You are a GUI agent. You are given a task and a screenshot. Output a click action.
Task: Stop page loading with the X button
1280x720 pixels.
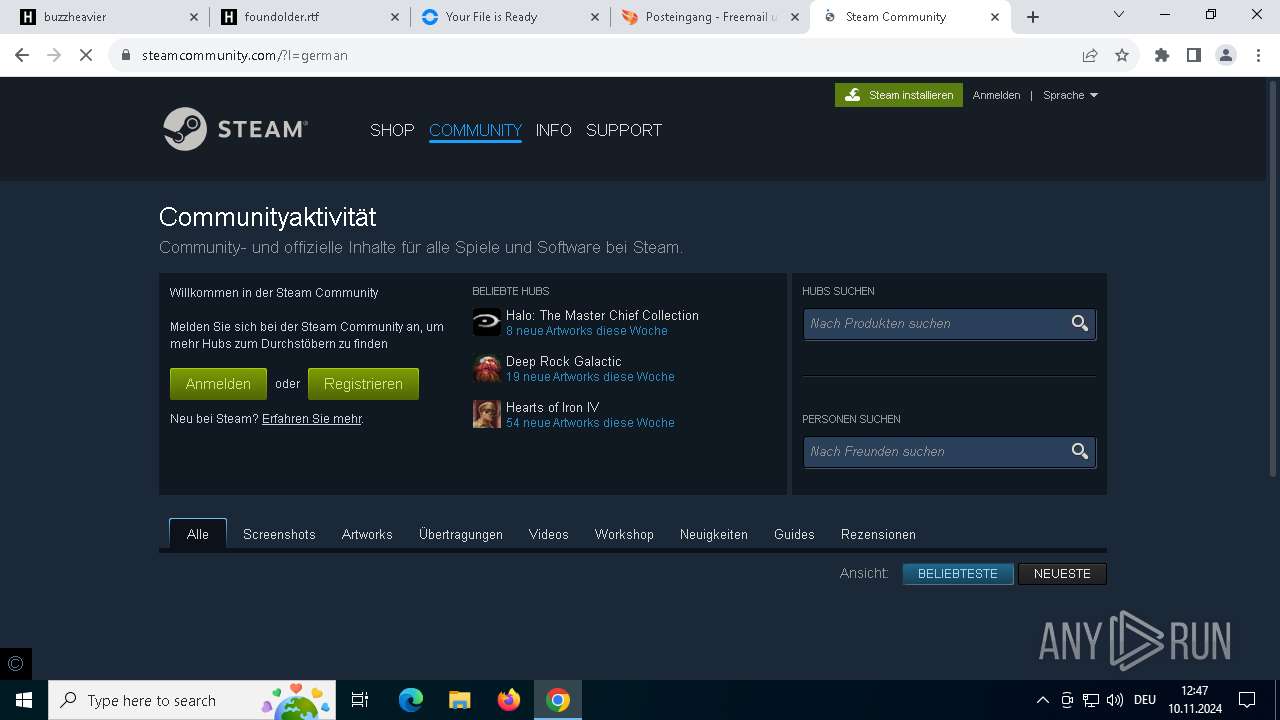[x=86, y=55]
